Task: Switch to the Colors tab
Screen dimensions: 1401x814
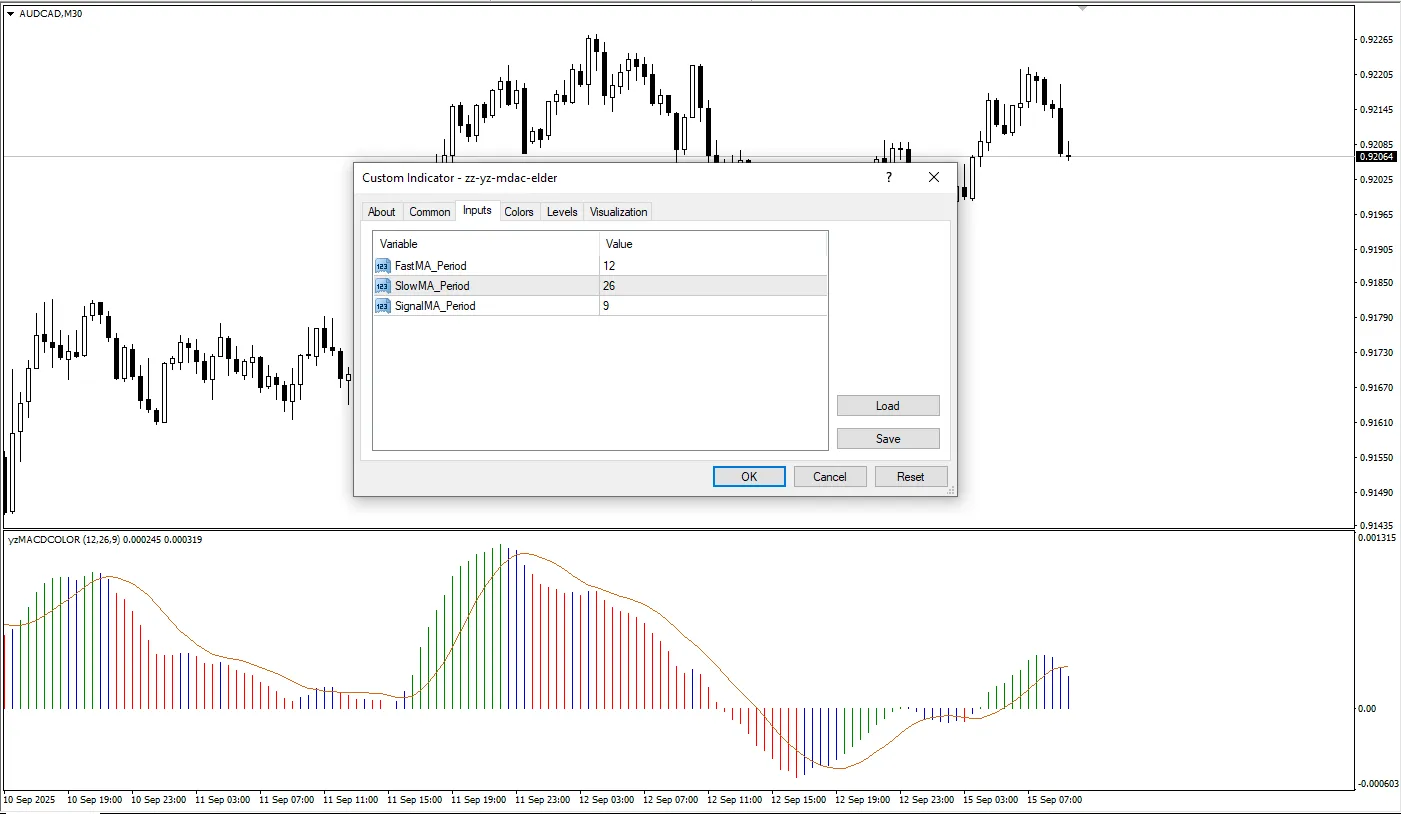Action: point(518,212)
